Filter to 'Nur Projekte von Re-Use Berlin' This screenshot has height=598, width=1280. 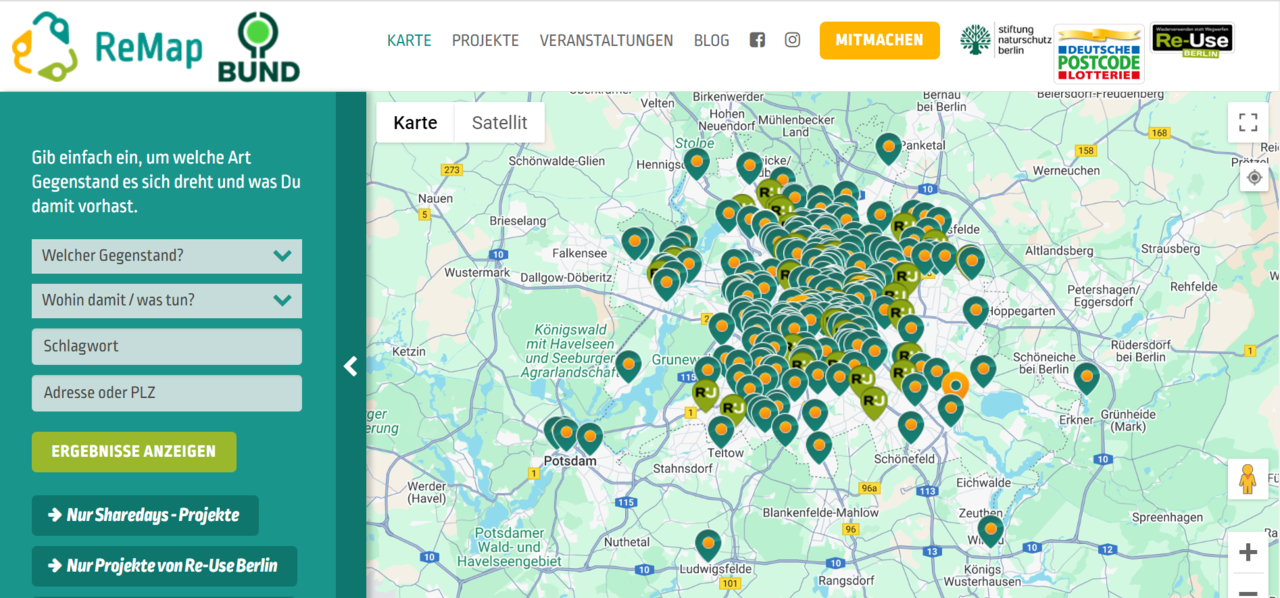click(x=164, y=566)
